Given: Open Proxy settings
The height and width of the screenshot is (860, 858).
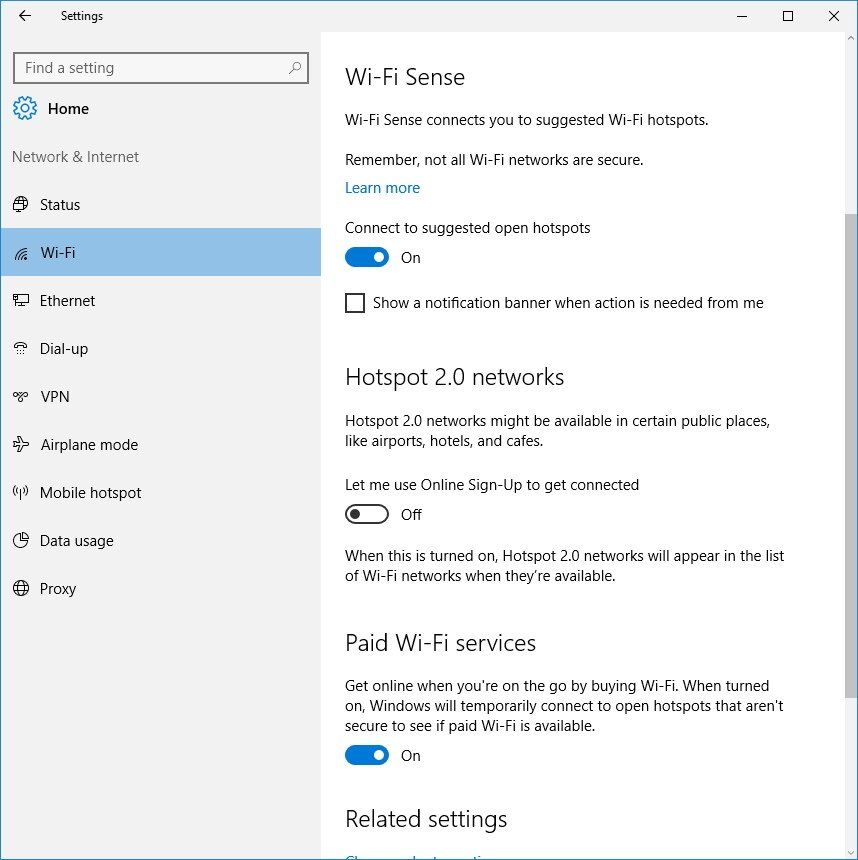Looking at the screenshot, I should pyautogui.click(x=161, y=589).
